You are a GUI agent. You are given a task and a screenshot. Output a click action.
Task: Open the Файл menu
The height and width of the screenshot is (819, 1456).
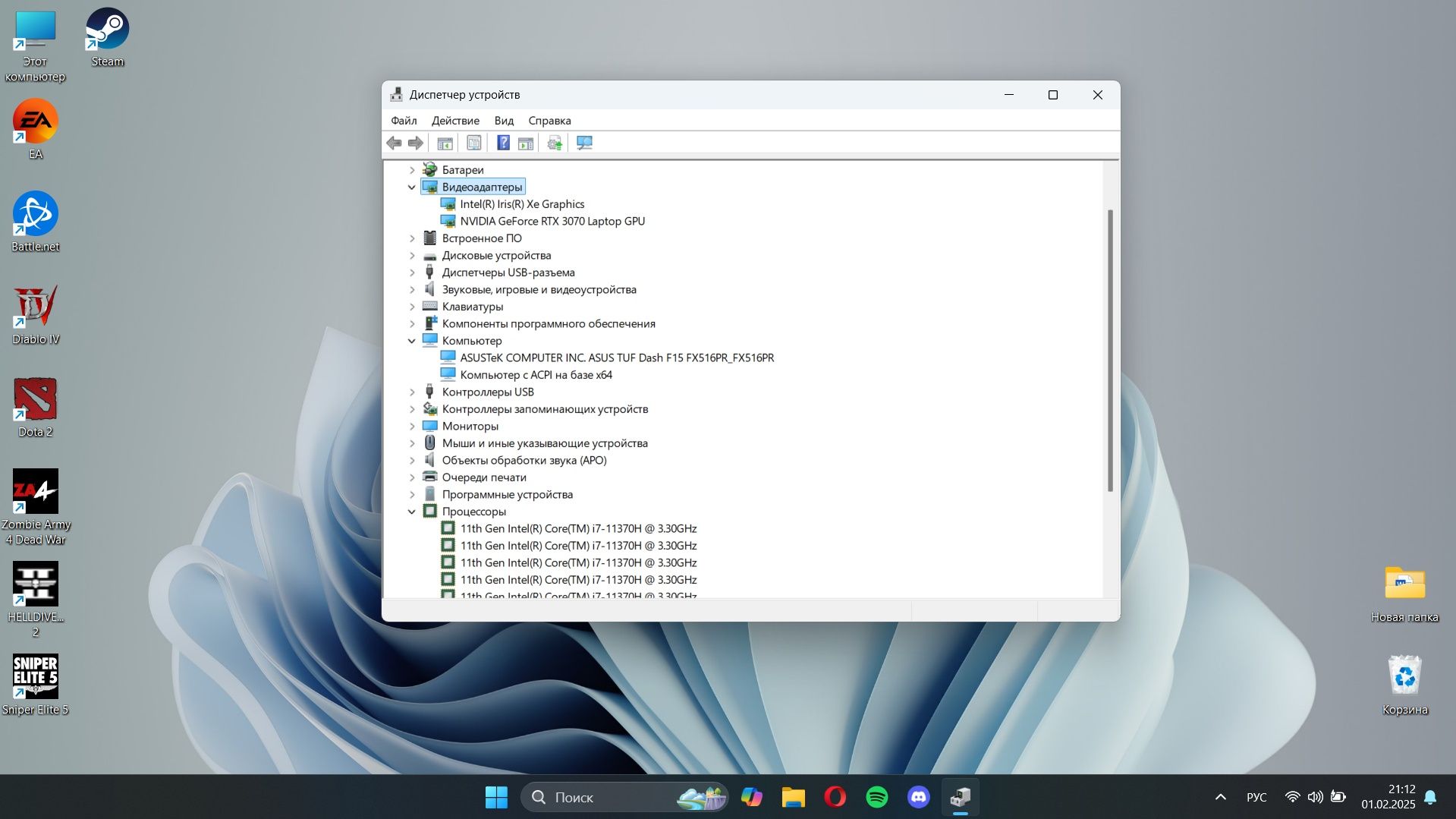point(404,121)
